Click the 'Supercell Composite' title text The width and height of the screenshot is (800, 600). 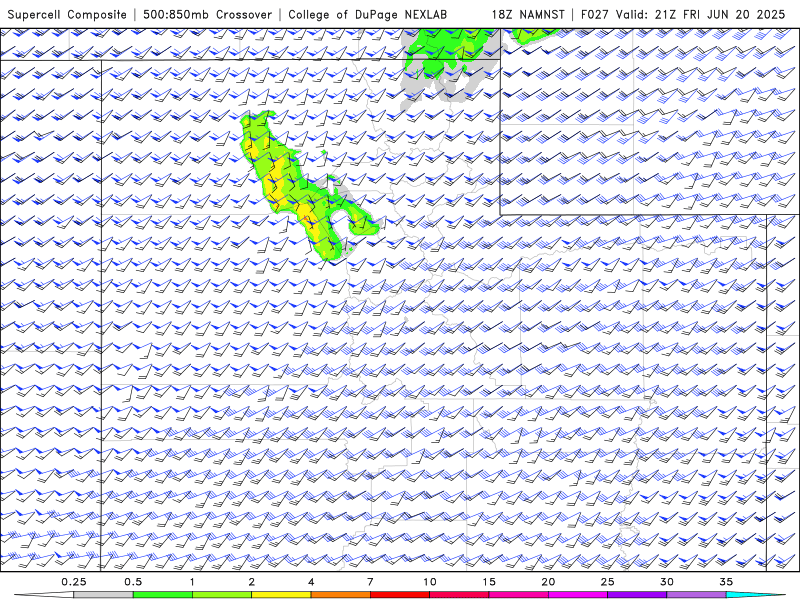pyautogui.click(x=67, y=15)
